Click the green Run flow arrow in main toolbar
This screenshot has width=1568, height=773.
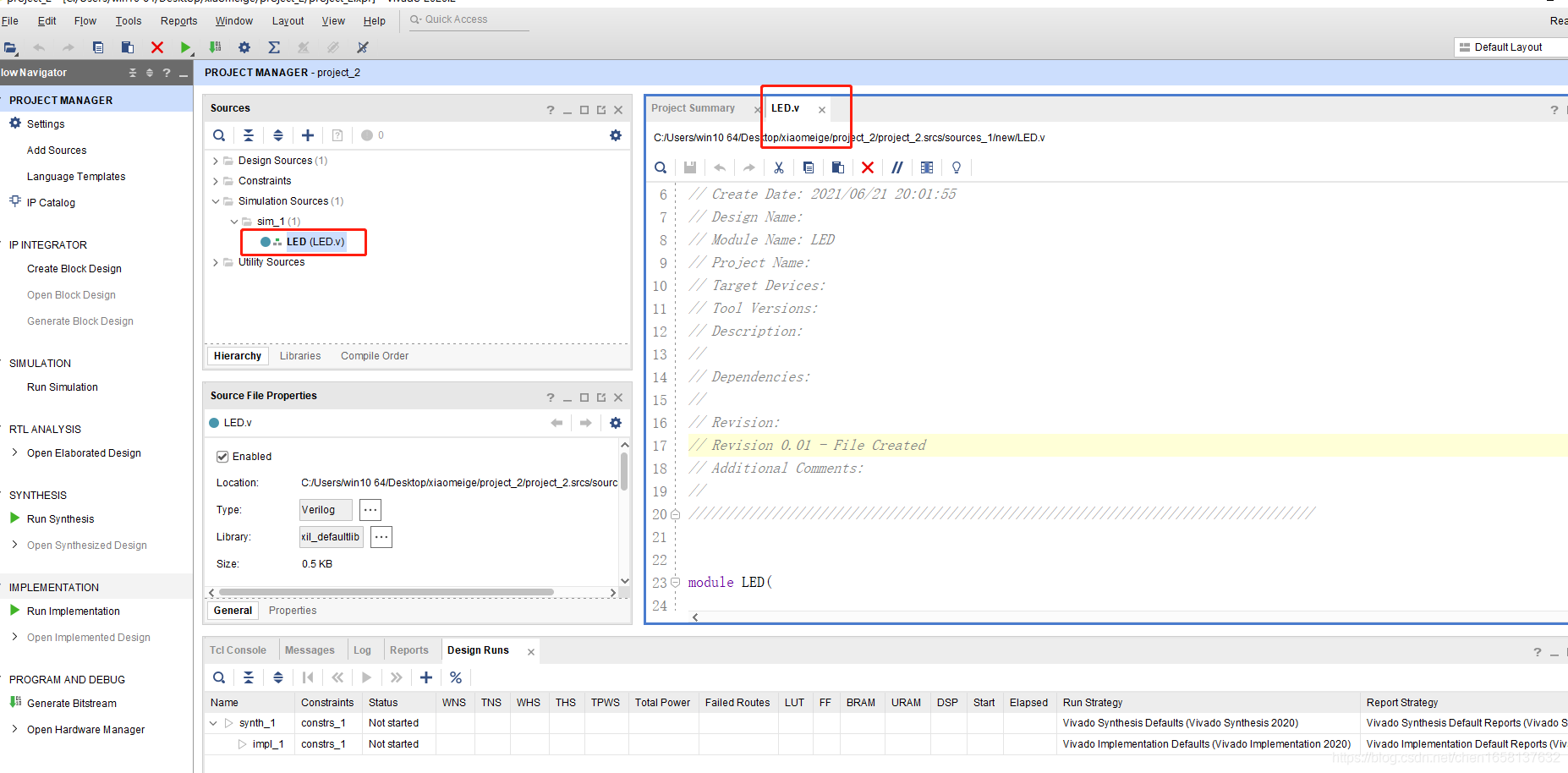click(186, 47)
